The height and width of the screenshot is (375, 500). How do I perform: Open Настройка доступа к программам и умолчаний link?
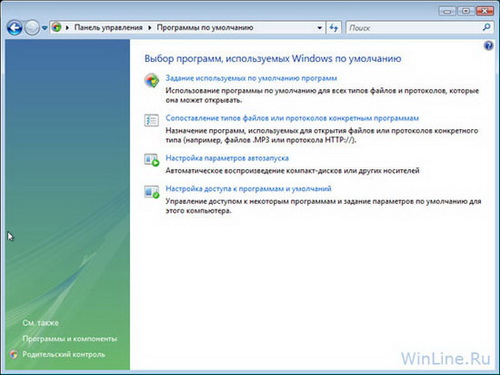(248, 189)
